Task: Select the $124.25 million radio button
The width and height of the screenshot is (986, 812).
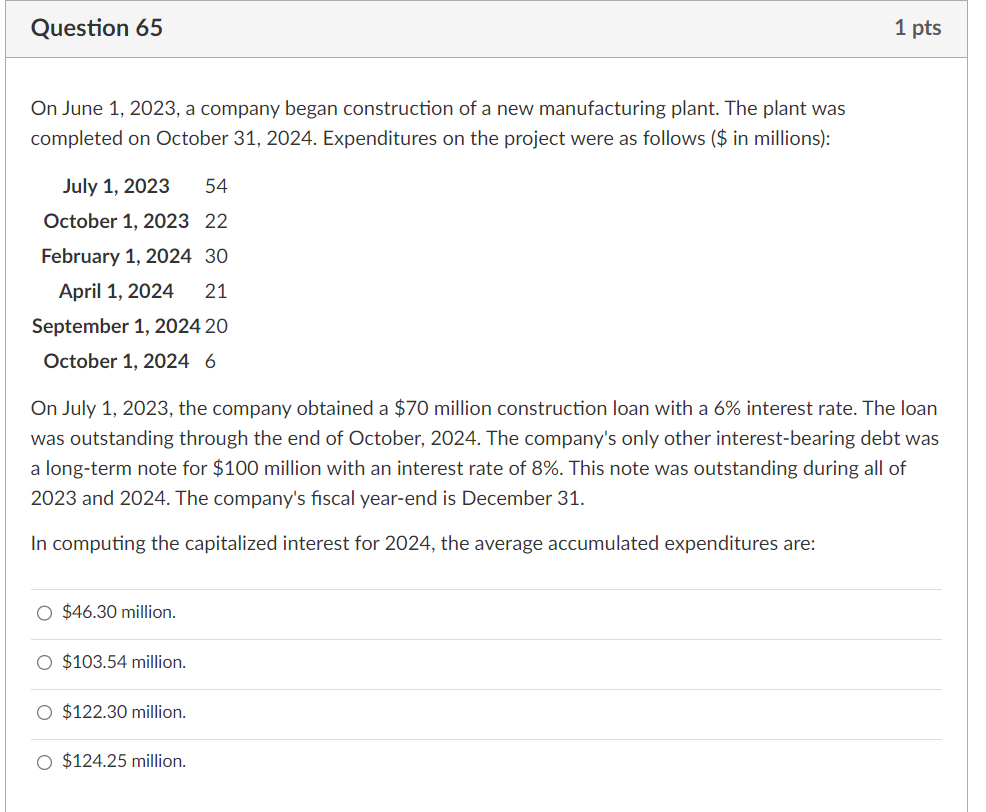Action: [x=44, y=761]
